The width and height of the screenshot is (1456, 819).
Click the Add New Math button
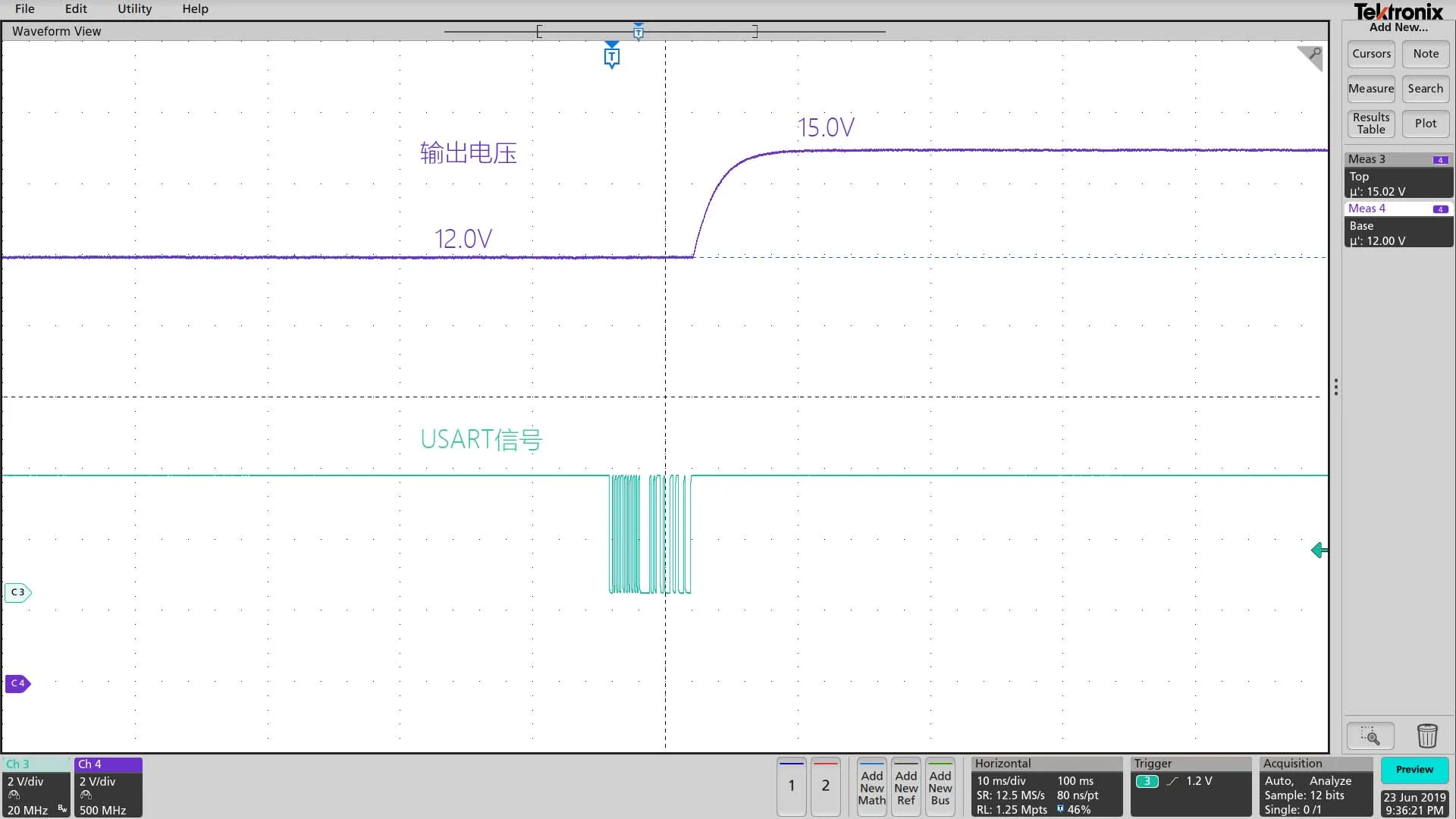click(871, 787)
